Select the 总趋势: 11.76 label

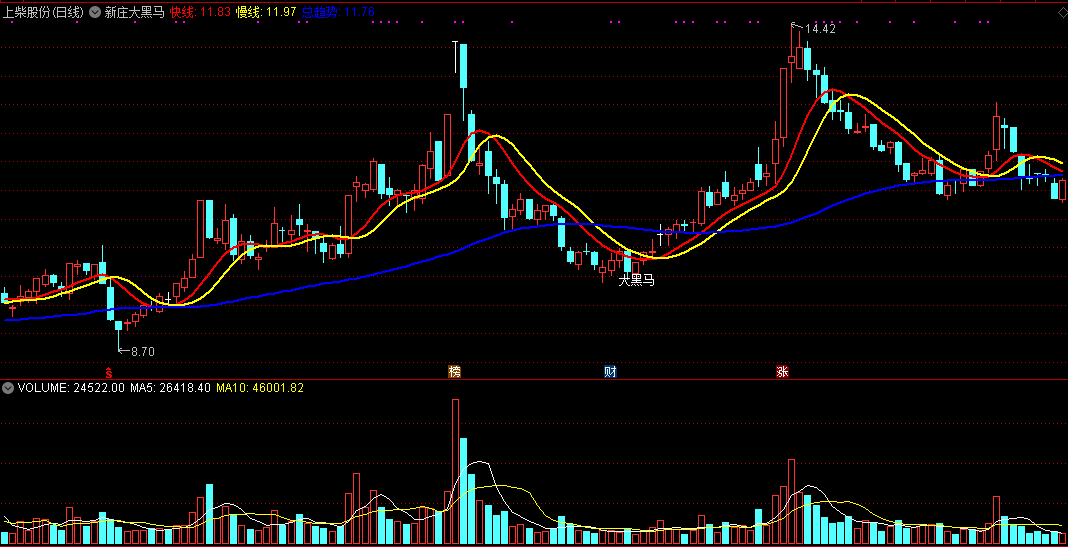point(338,12)
